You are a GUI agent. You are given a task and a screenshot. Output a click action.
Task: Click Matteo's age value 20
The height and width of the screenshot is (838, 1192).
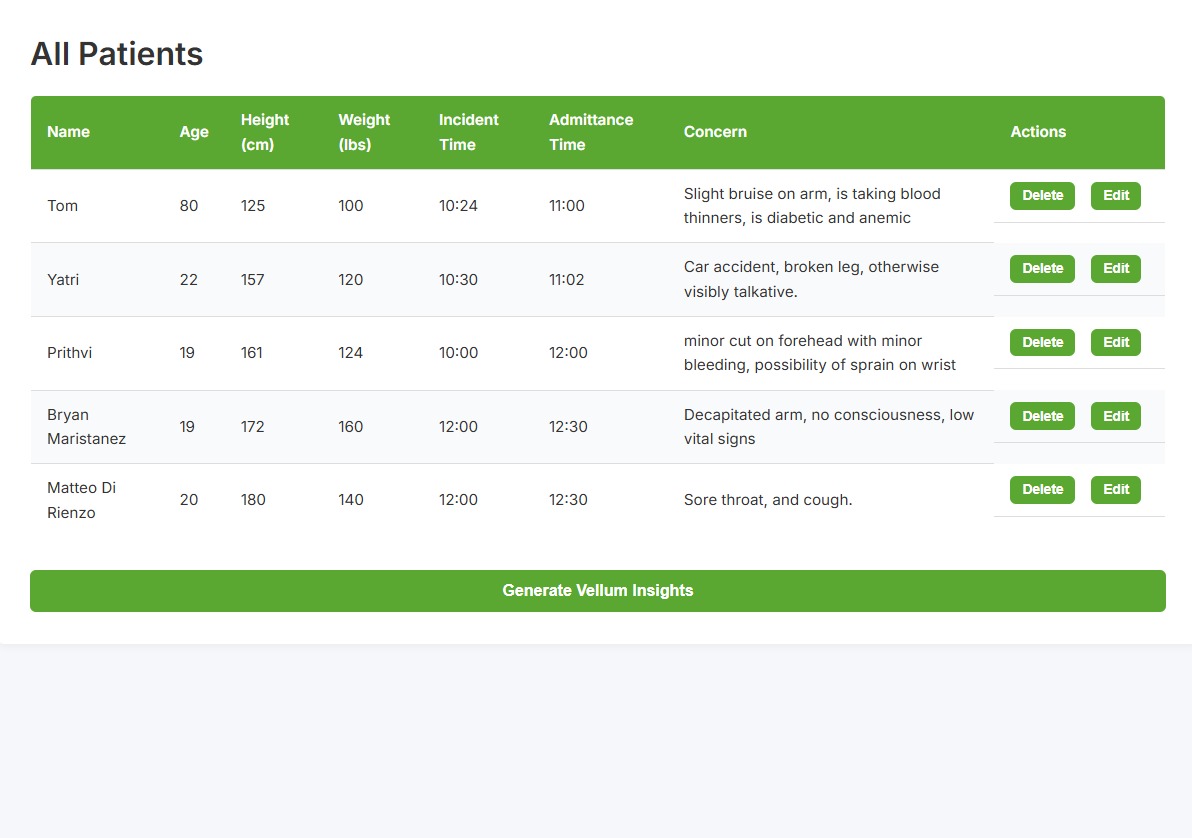pyautogui.click(x=189, y=500)
